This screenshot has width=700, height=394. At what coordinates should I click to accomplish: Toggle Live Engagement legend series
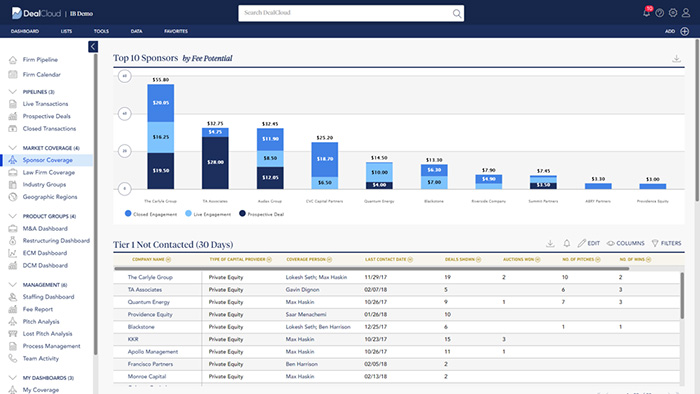point(208,214)
